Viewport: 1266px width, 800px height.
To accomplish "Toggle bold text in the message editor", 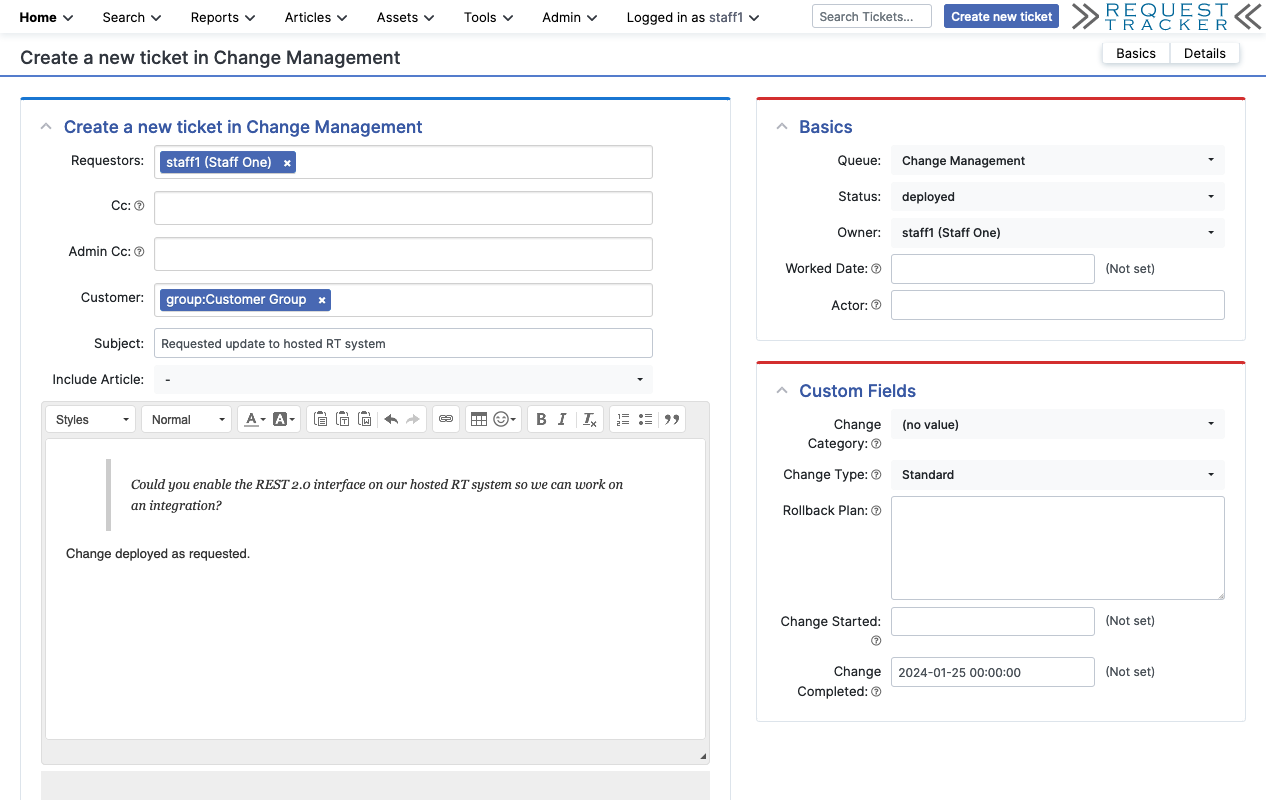I will click(x=540, y=419).
